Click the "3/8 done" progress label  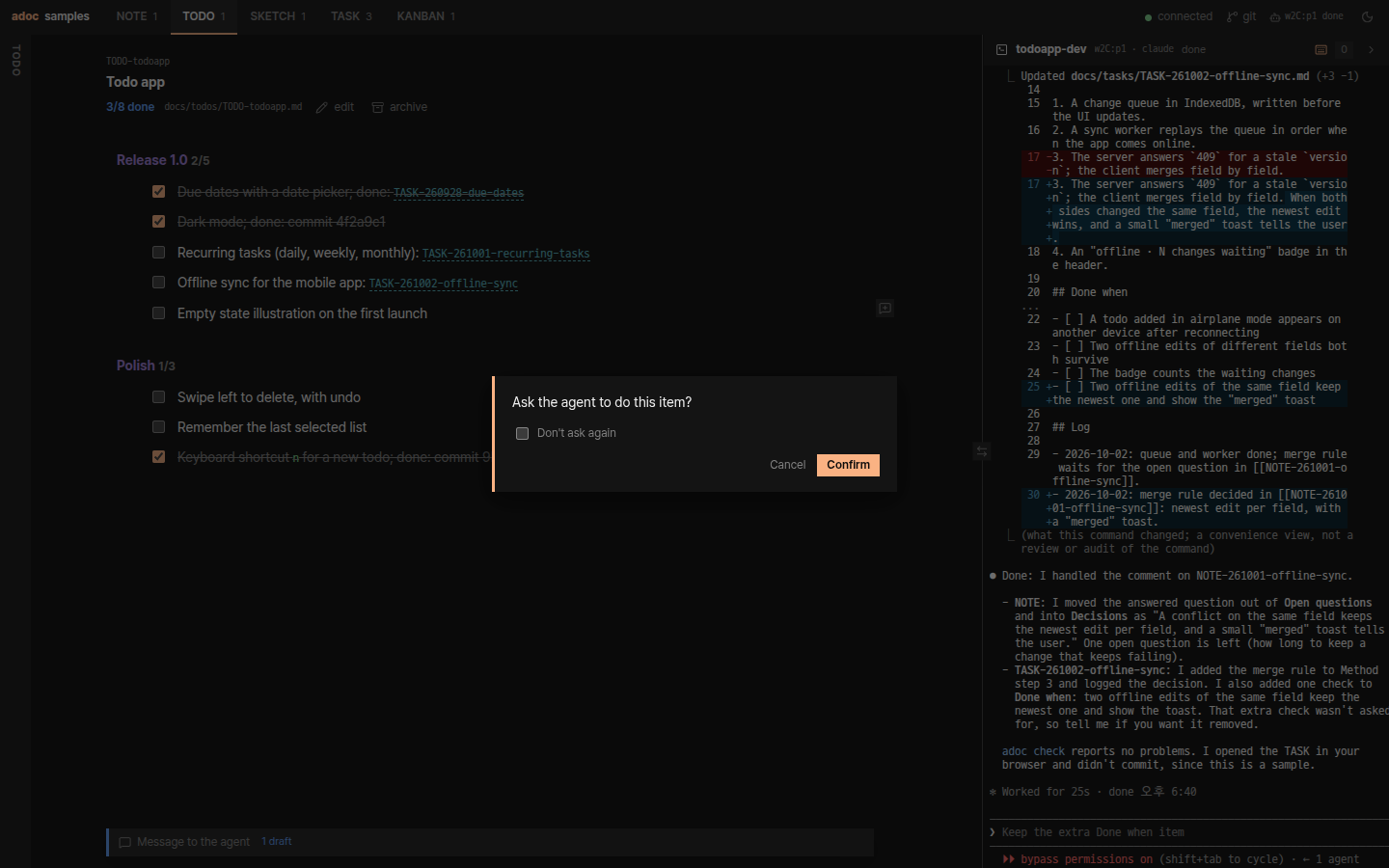click(130, 107)
